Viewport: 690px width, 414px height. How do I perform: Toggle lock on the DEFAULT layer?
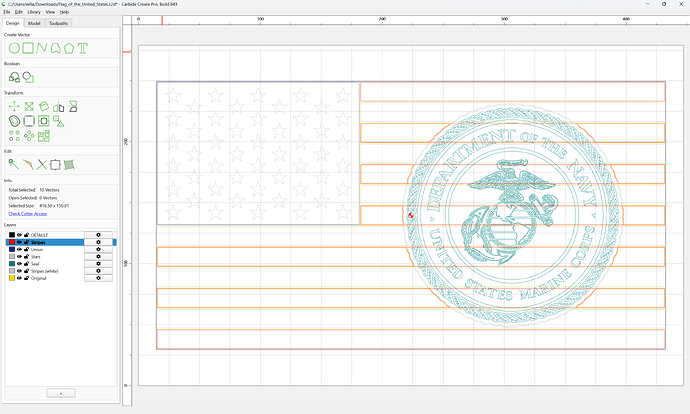click(x=26, y=235)
